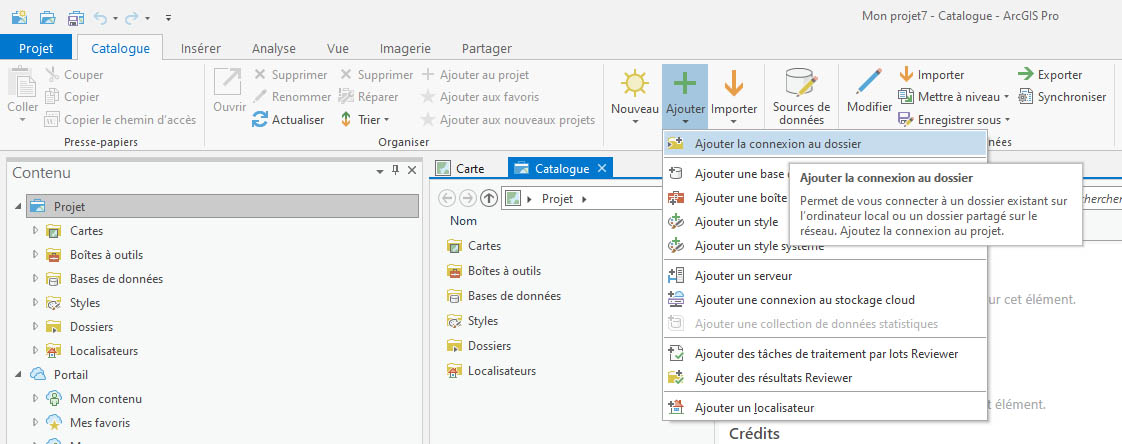
Task: Click the Actualiser refresh icon
Action: tap(259, 120)
